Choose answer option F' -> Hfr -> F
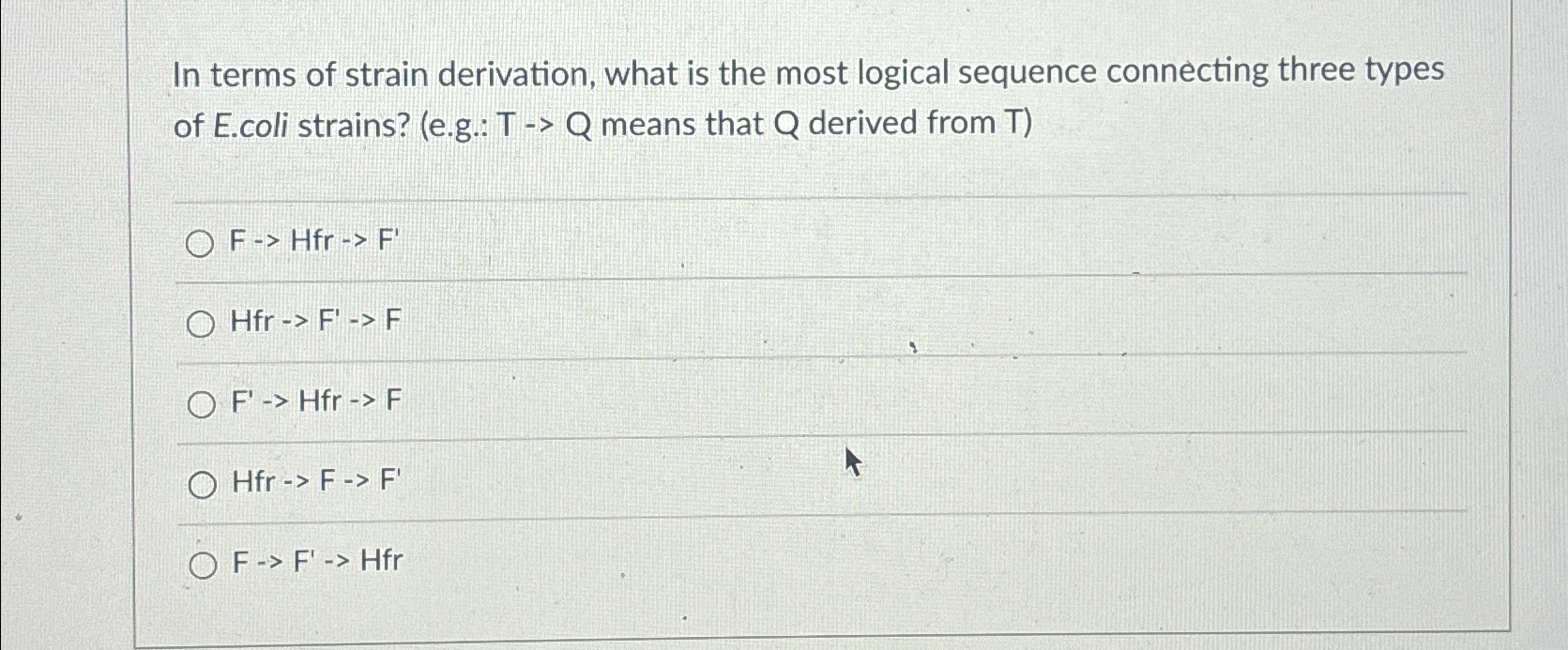This screenshot has width=1568, height=650. tap(312, 401)
